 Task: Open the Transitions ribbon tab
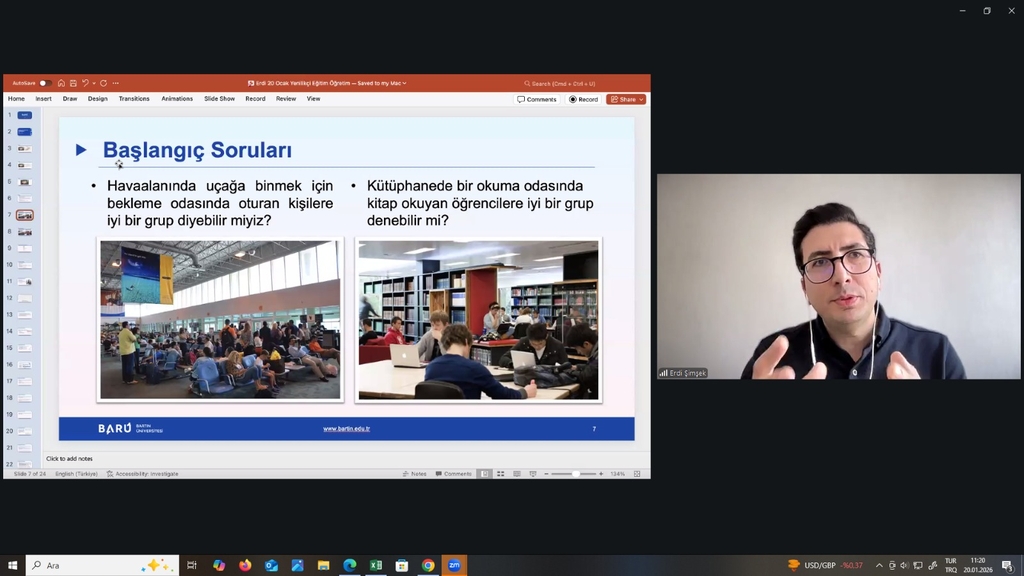(x=134, y=99)
